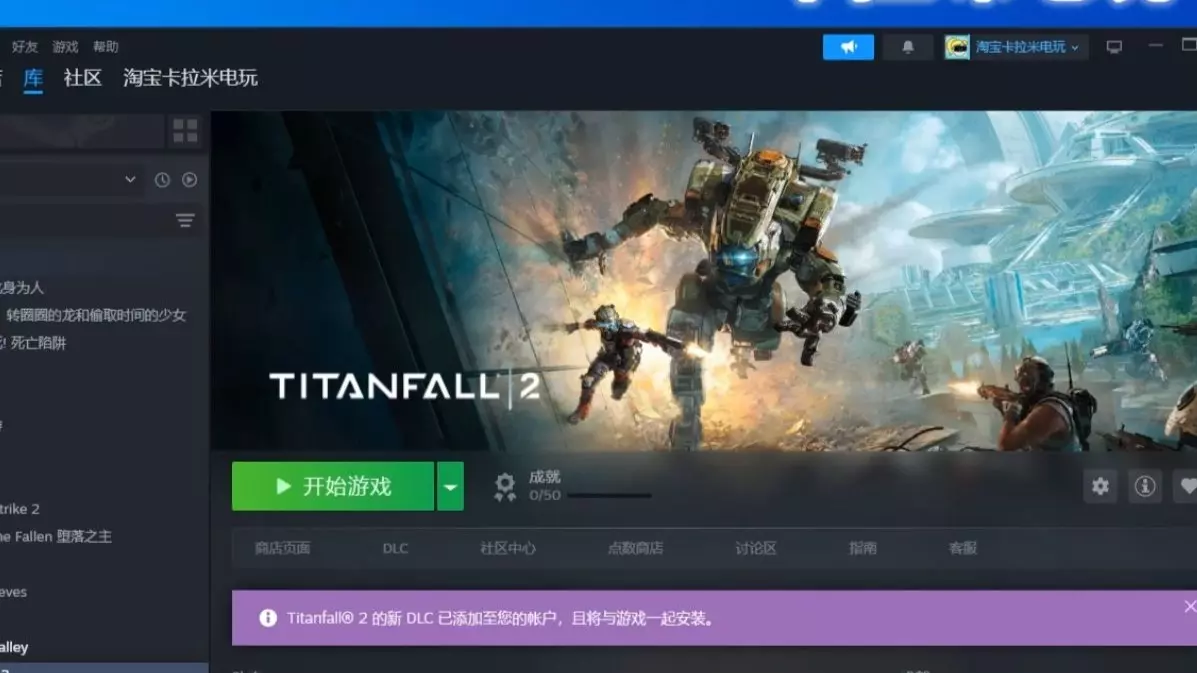Viewport: 1197px width, 673px height.
Task: Click the achievements progress bar
Action: pyautogui.click(x=609, y=496)
